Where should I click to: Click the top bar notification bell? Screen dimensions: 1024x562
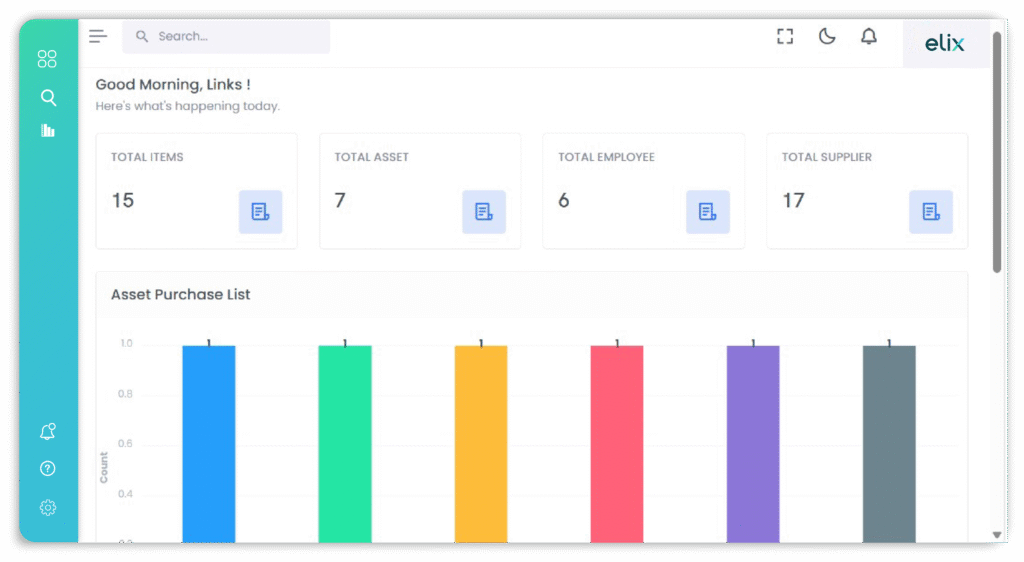pyautogui.click(x=868, y=37)
